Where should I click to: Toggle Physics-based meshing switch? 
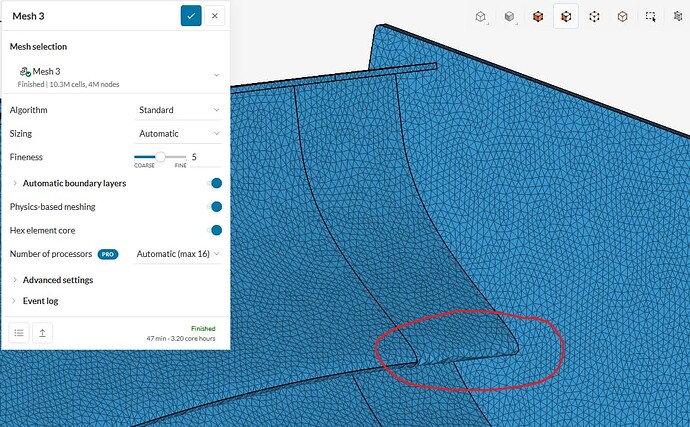click(x=215, y=206)
